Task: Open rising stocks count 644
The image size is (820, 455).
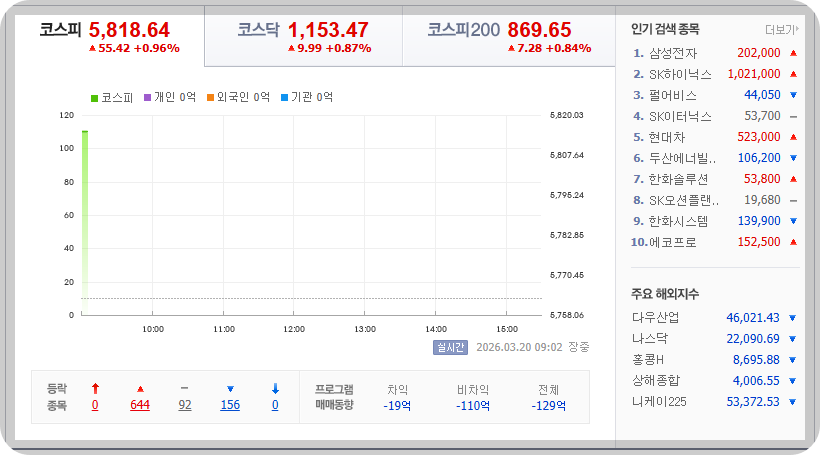Action: click(140, 405)
